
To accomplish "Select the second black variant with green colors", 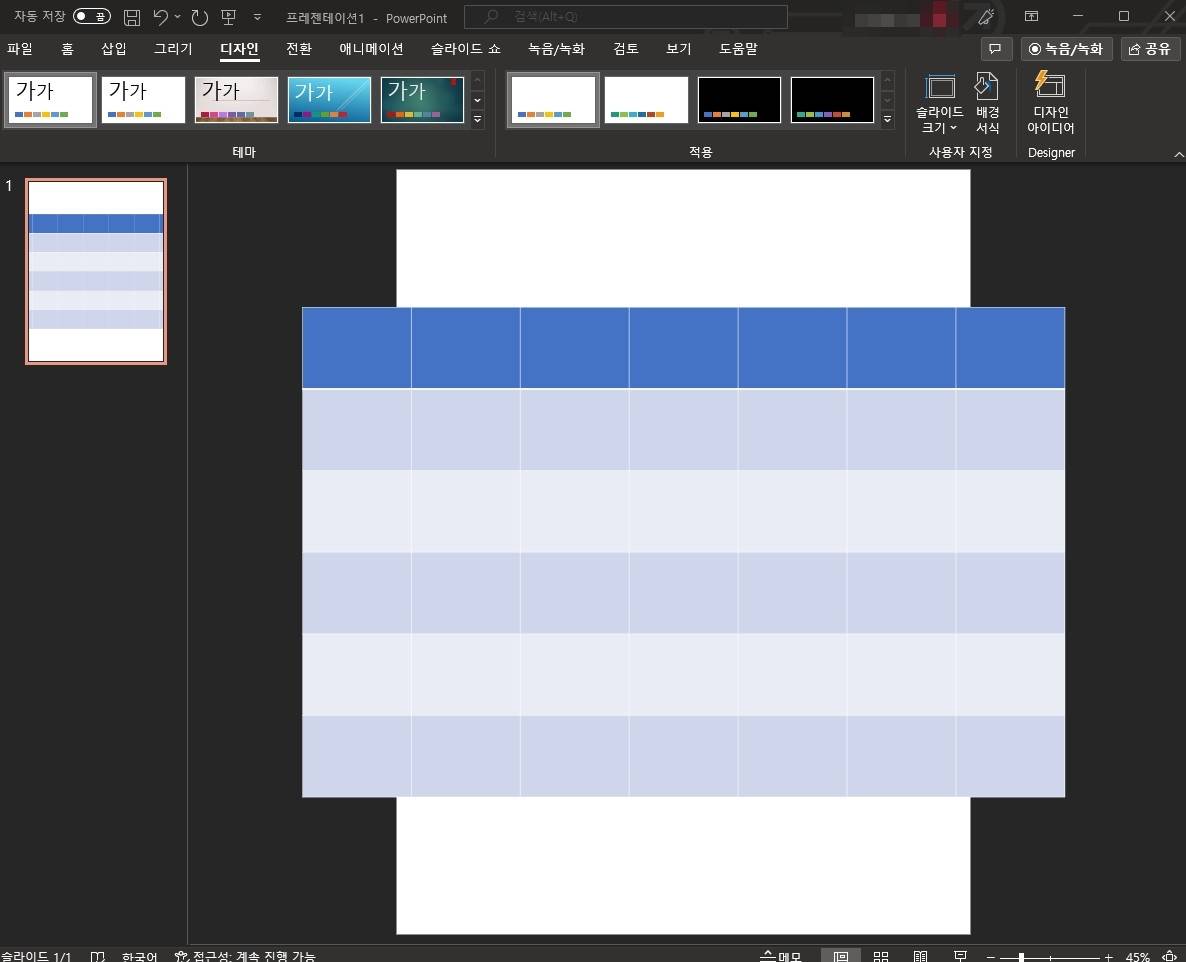I will point(832,100).
